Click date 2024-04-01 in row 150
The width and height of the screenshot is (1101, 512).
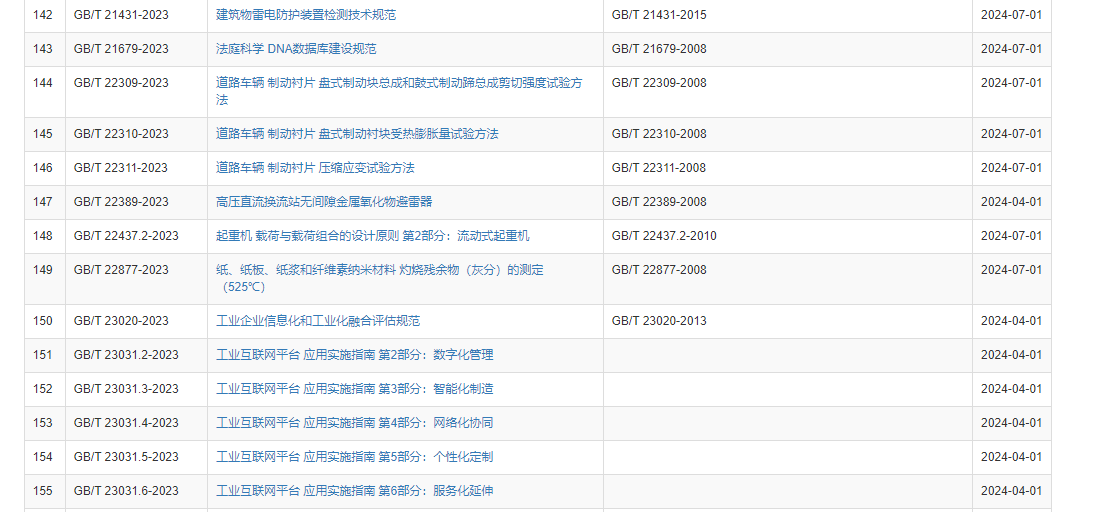point(1012,321)
